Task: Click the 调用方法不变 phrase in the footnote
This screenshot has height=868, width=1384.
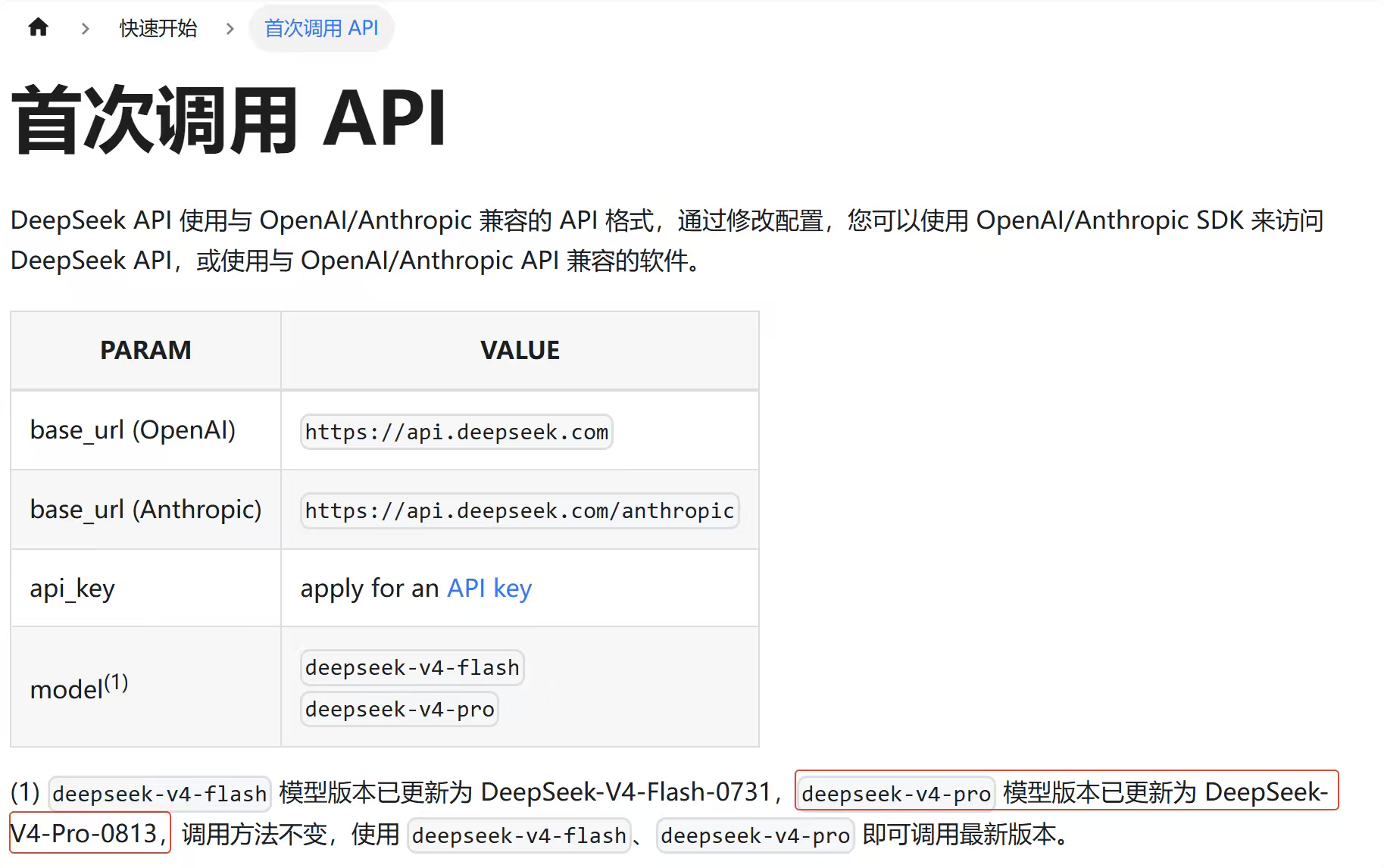Action: [255, 835]
